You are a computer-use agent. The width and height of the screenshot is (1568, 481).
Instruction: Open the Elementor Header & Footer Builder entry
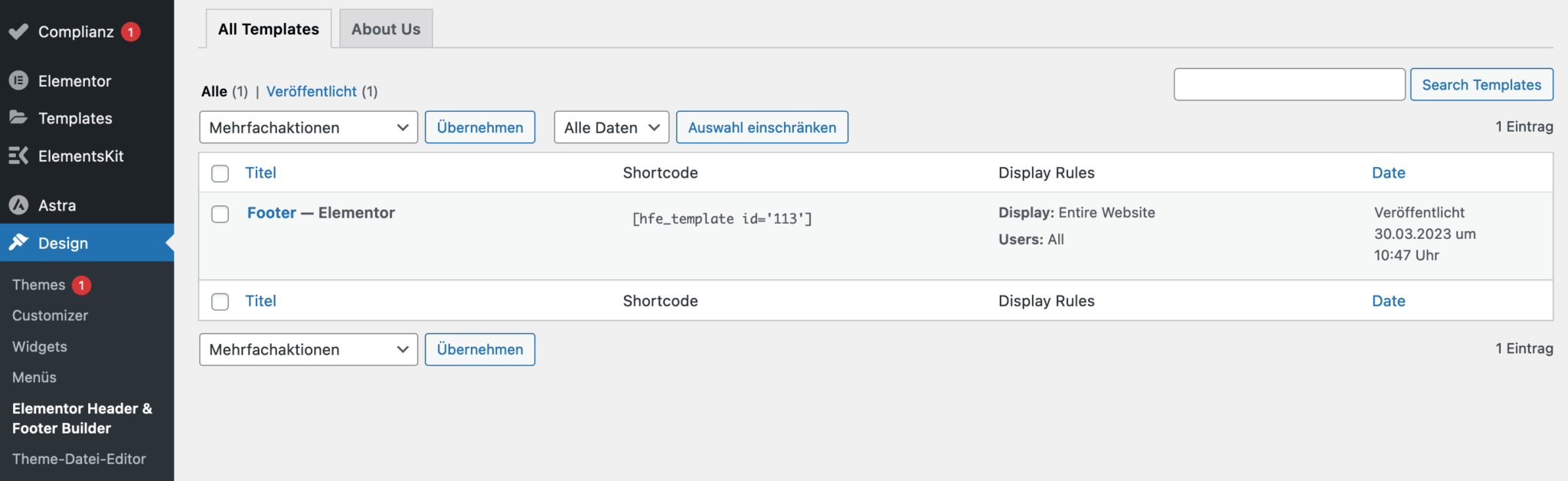(x=81, y=418)
